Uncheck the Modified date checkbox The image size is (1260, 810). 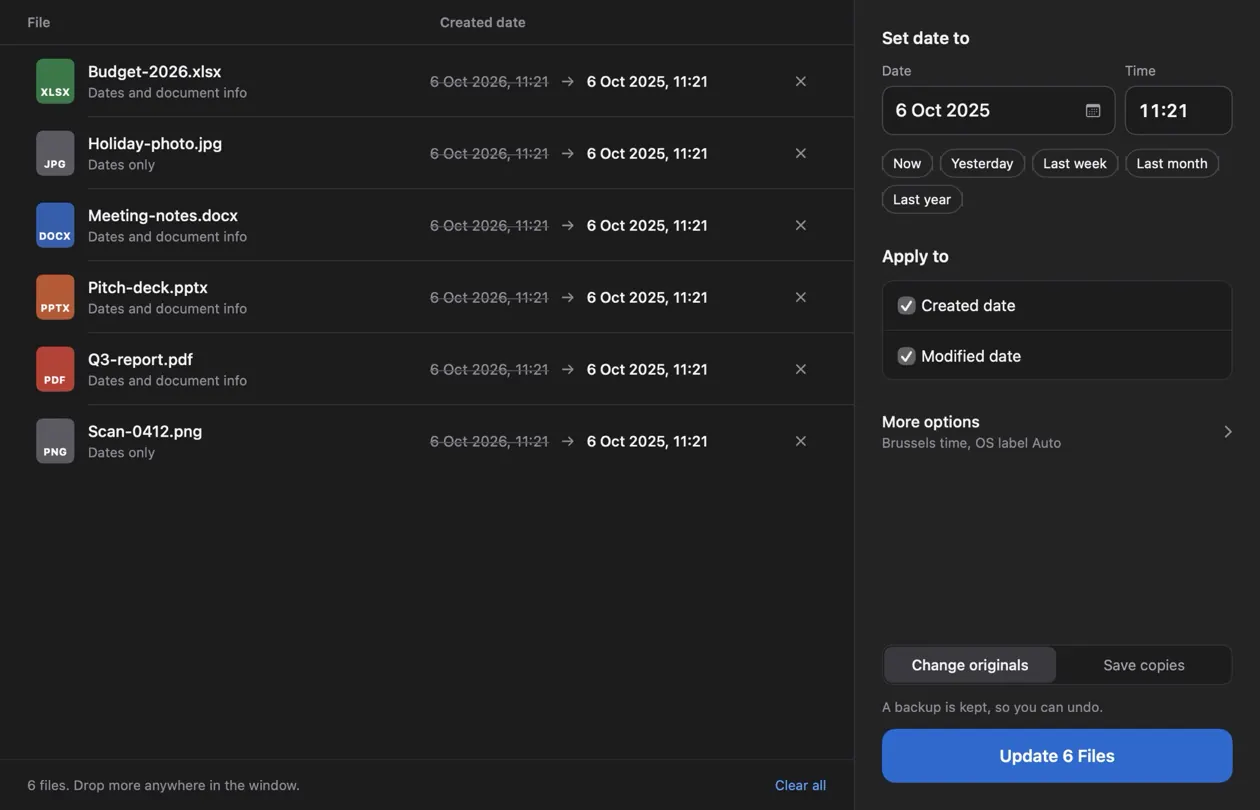tap(906, 356)
